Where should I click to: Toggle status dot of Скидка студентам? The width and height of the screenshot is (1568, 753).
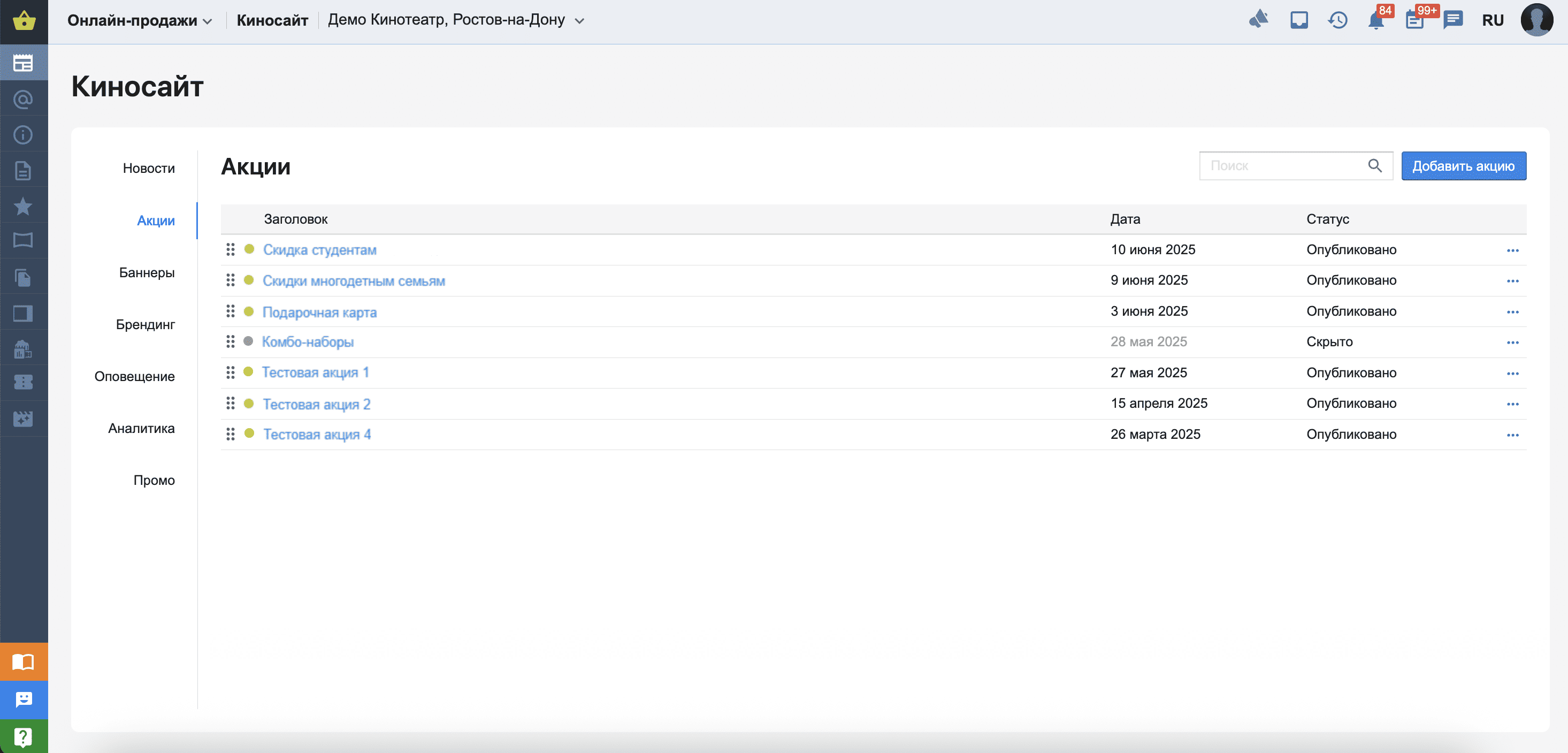point(249,249)
